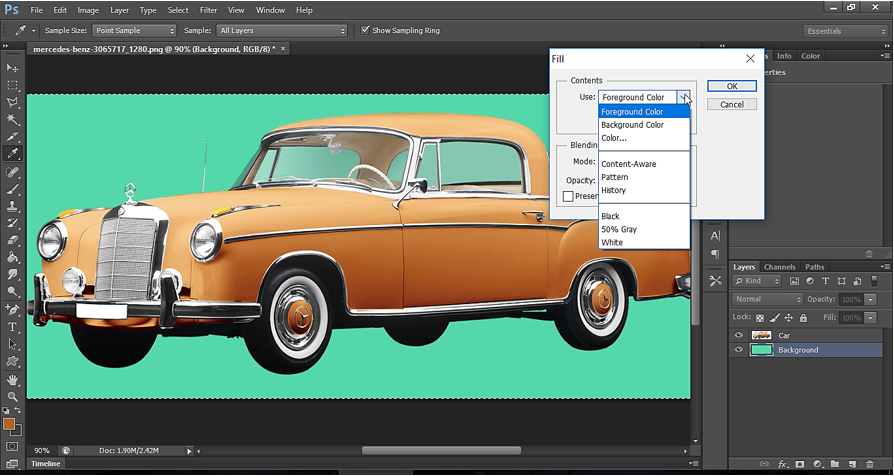
Task: Click Delete layer trash icon in Layers panel
Action: 869,465
